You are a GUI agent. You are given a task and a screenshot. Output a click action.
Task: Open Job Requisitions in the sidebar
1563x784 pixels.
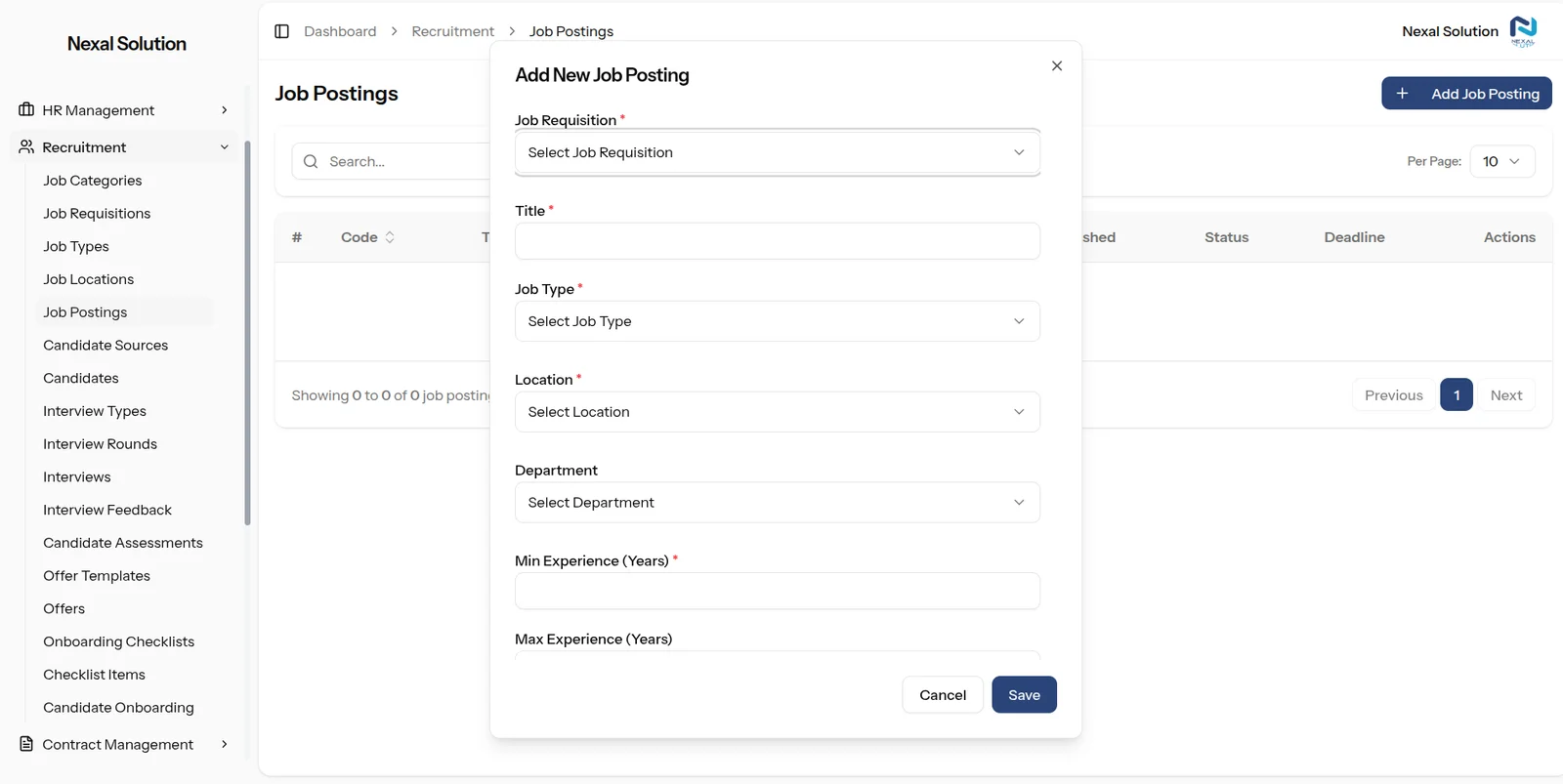(x=97, y=213)
